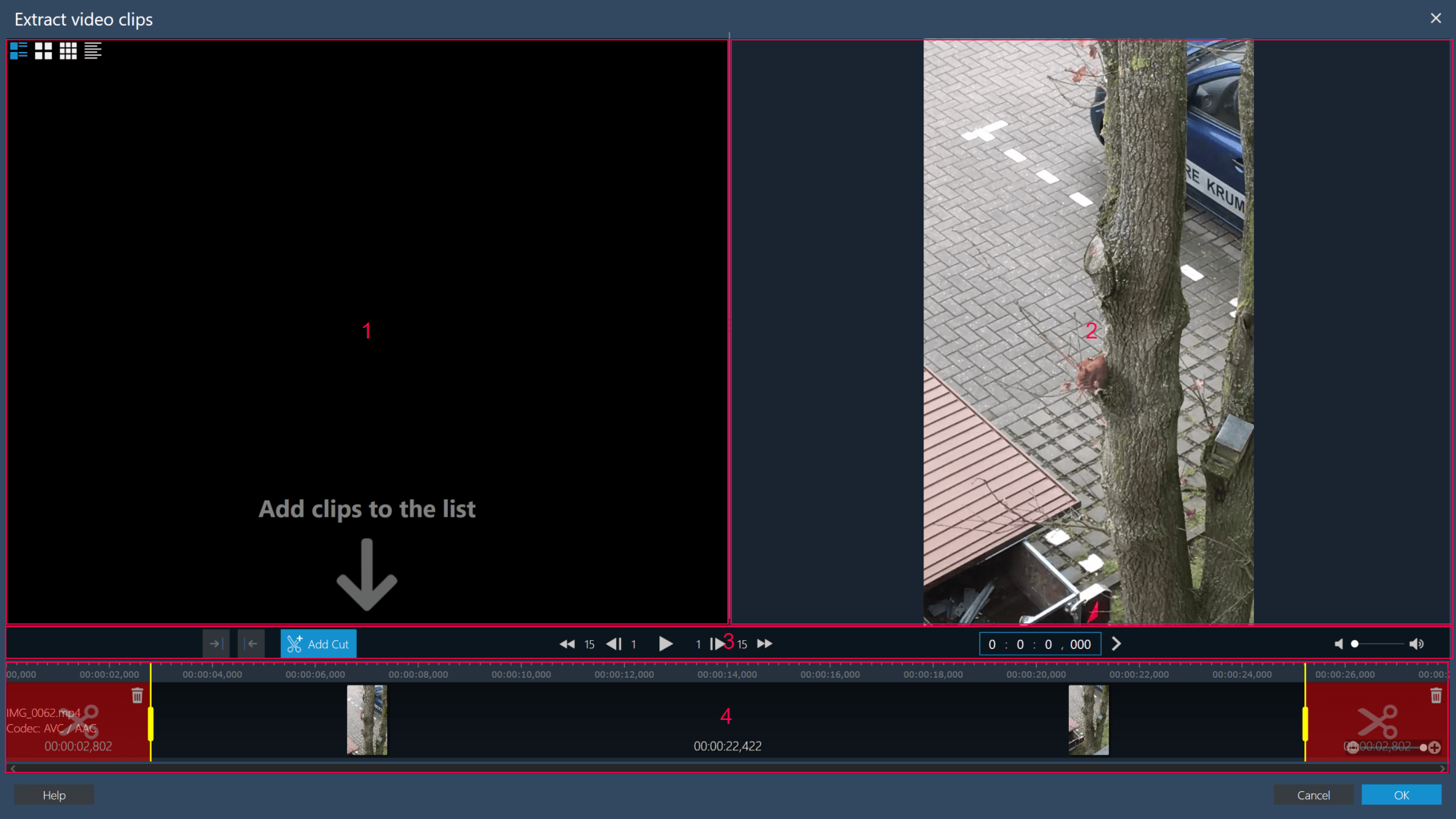Click the 00:00:10,000 mark on the time ruler
This screenshot has width=1456, height=819.
521,675
